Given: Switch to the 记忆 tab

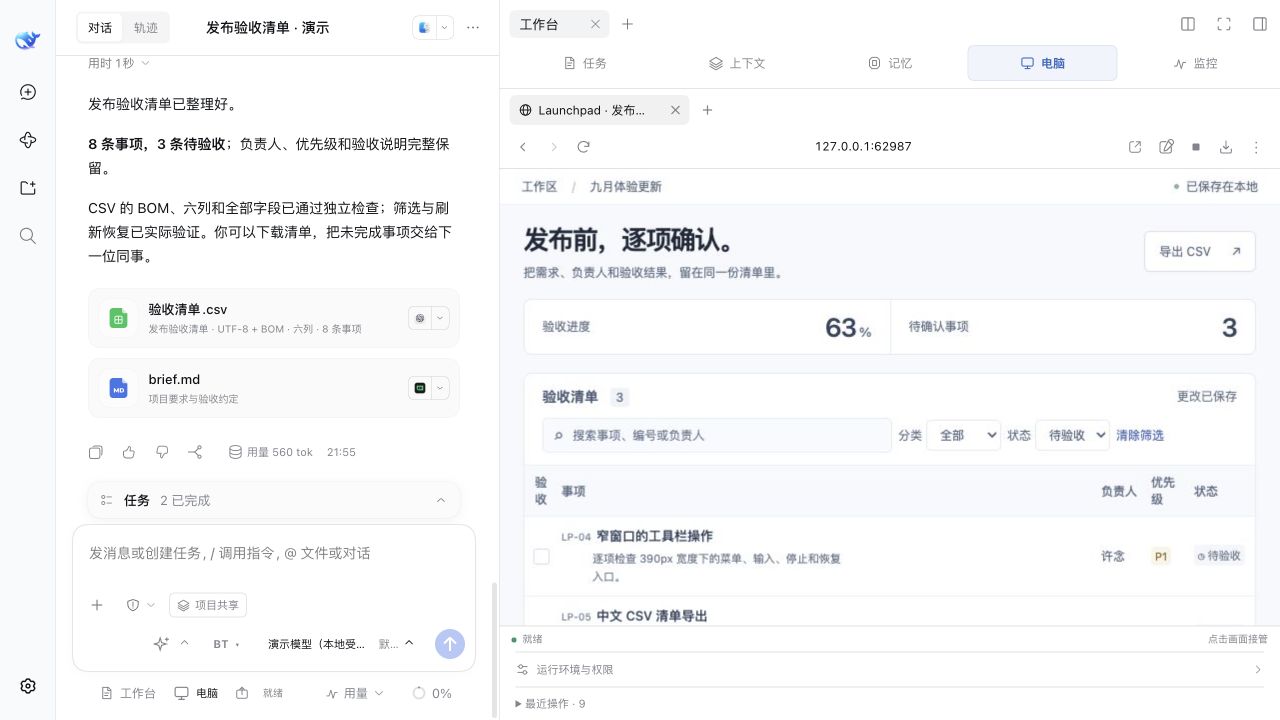Looking at the screenshot, I should [x=890, y=63].
